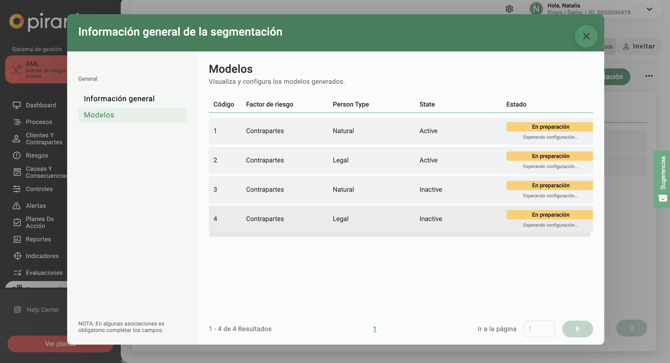Open the settings gear icon
This screenshot has width=670, height=363.
509,9
